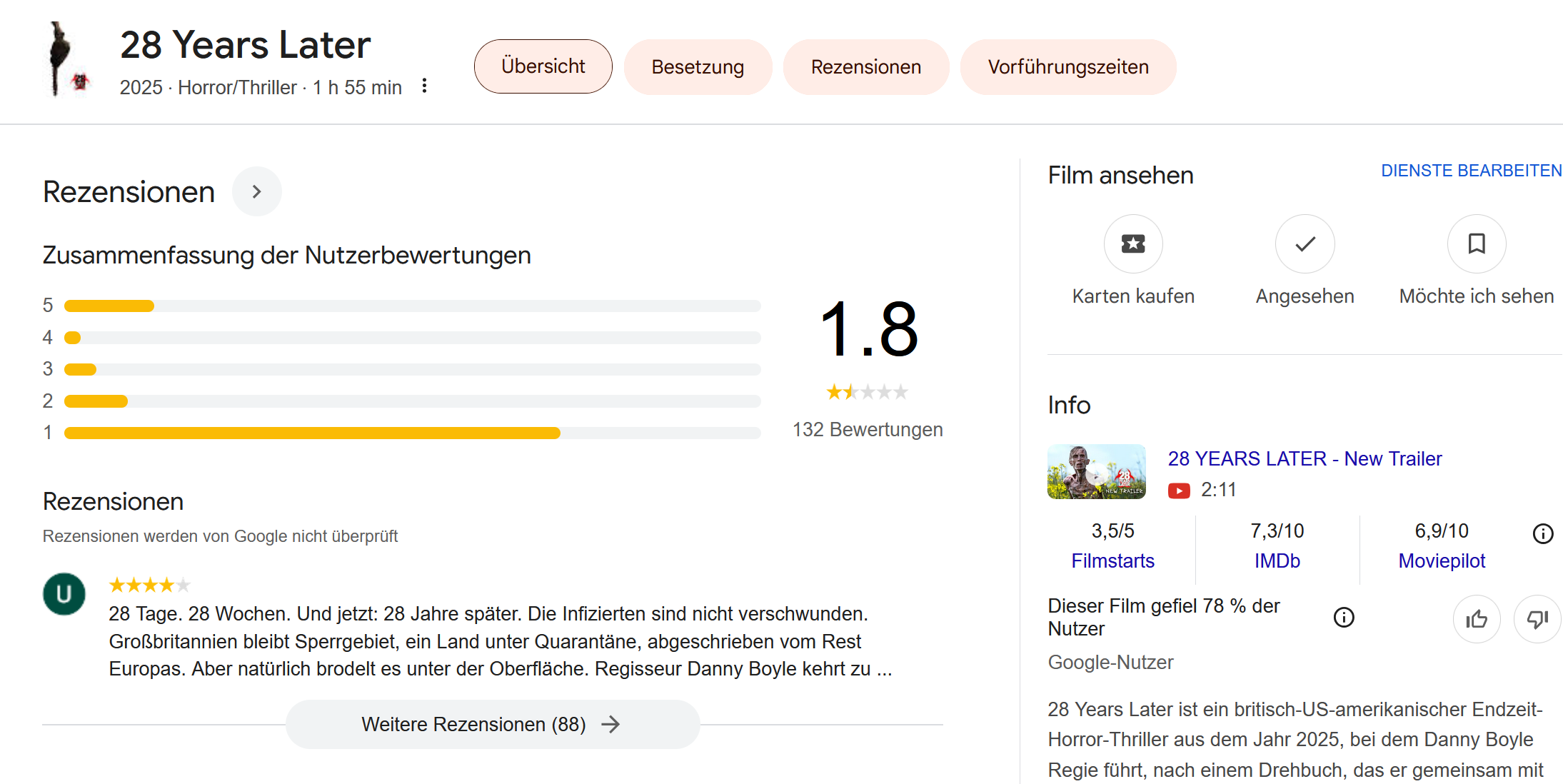The height and width of the screenshot is (784, 1563).
Task: Click the Film ansehen heading
Action: [1120, 175]
